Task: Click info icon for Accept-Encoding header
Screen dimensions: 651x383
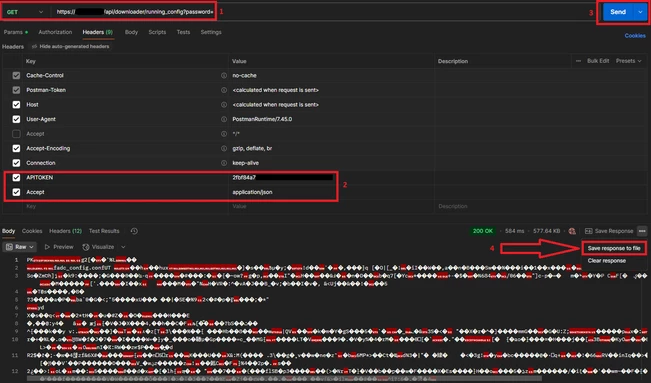Action: 224,148
